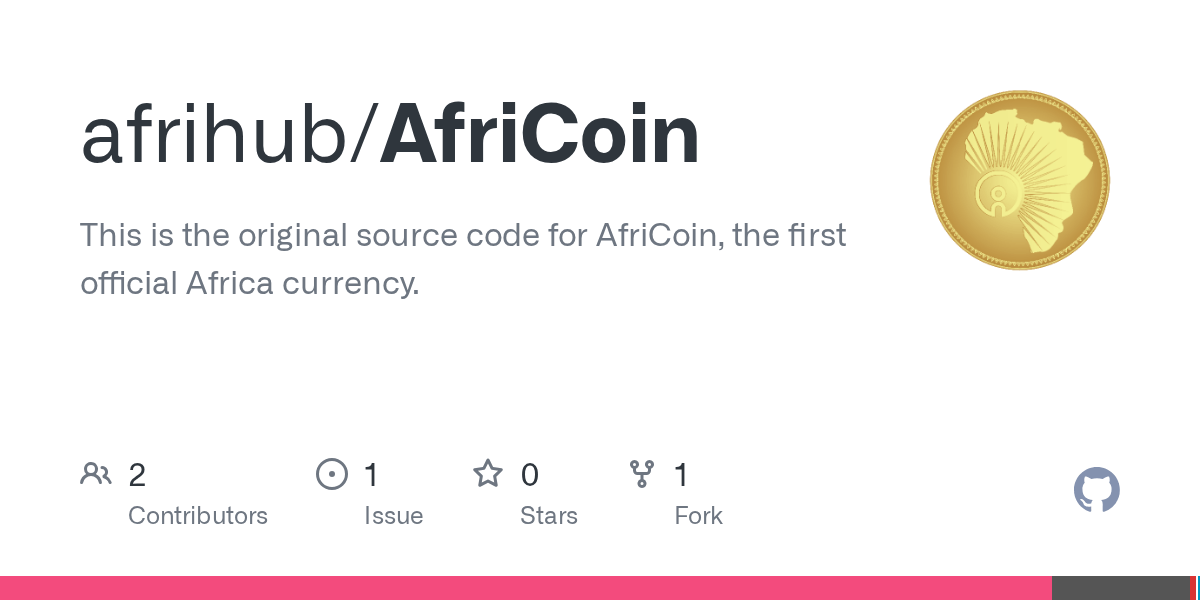
Task: Click the Issue circle-dot icon
Action: pos(331,474)
